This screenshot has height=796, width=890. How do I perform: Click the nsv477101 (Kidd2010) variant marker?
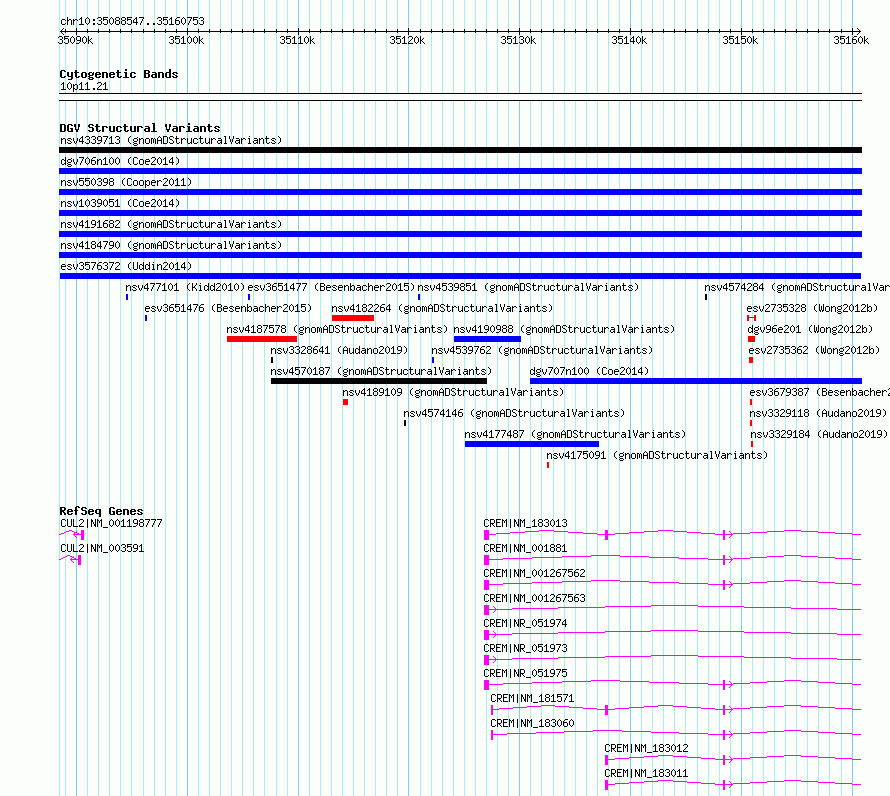click(127, 297)
